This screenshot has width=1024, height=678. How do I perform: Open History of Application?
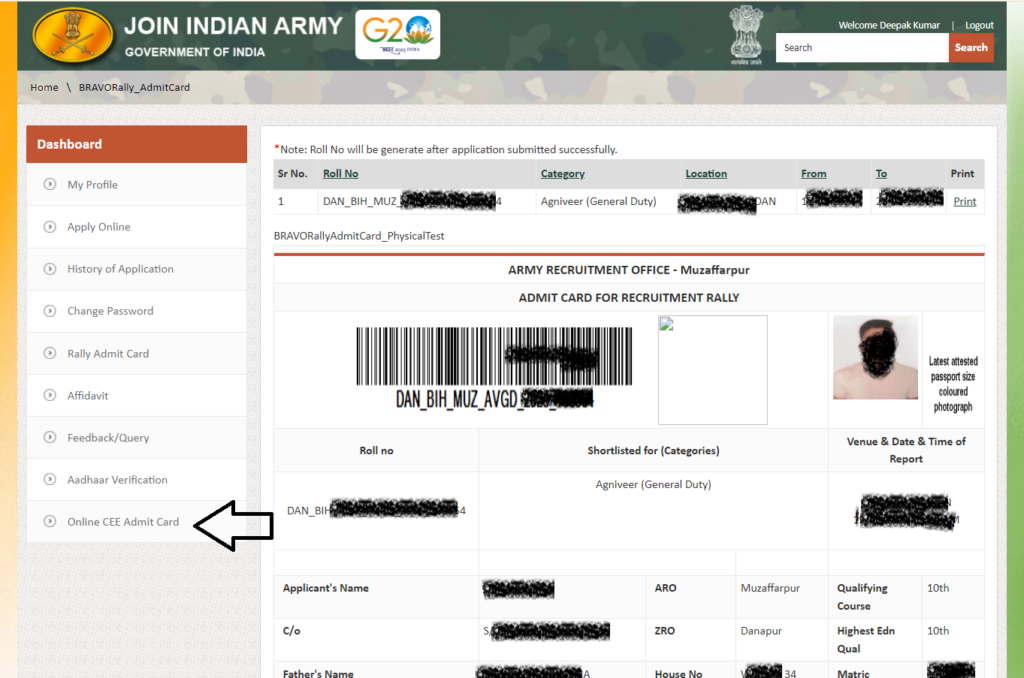coord(120,268)
